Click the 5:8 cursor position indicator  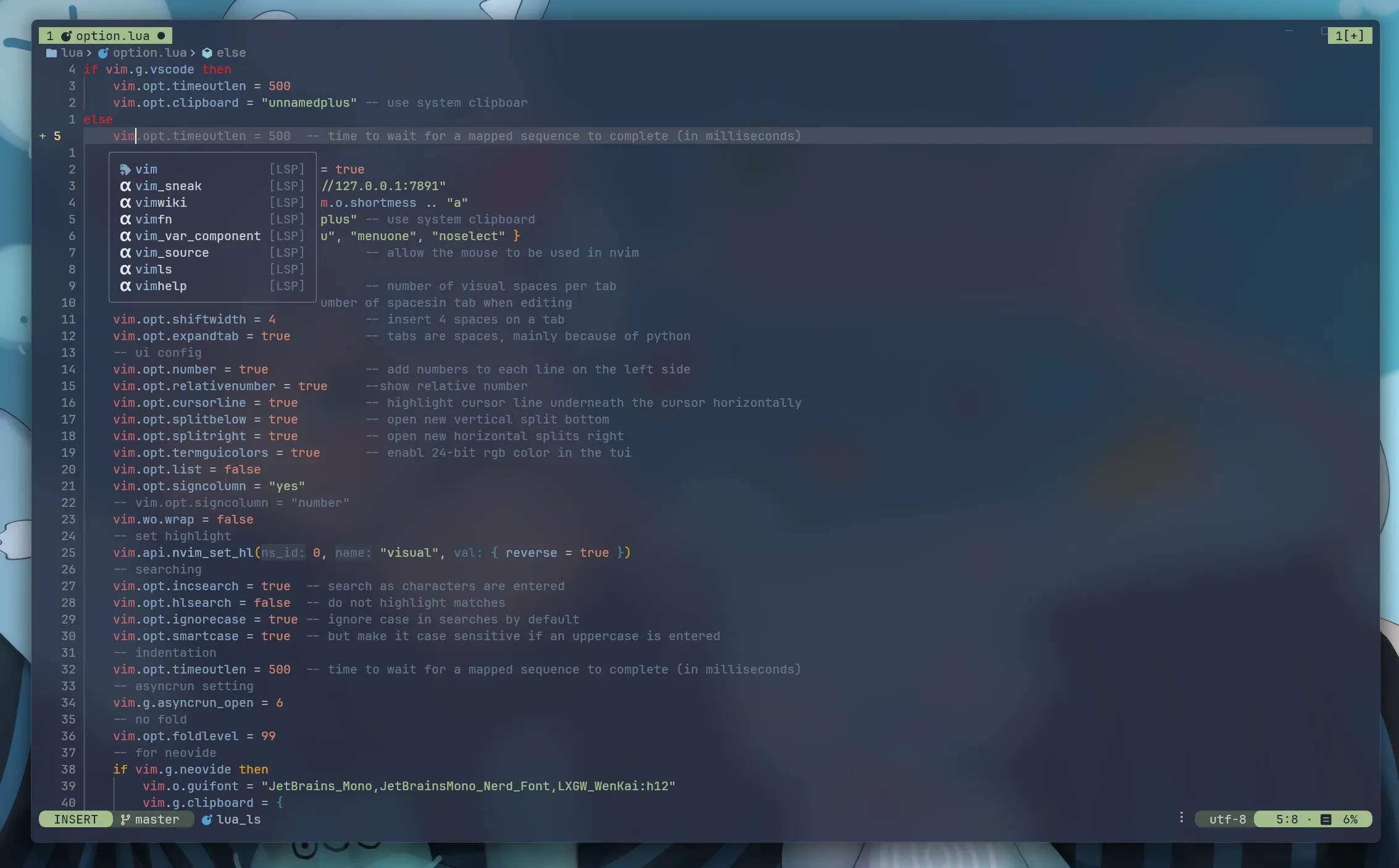1287,819
